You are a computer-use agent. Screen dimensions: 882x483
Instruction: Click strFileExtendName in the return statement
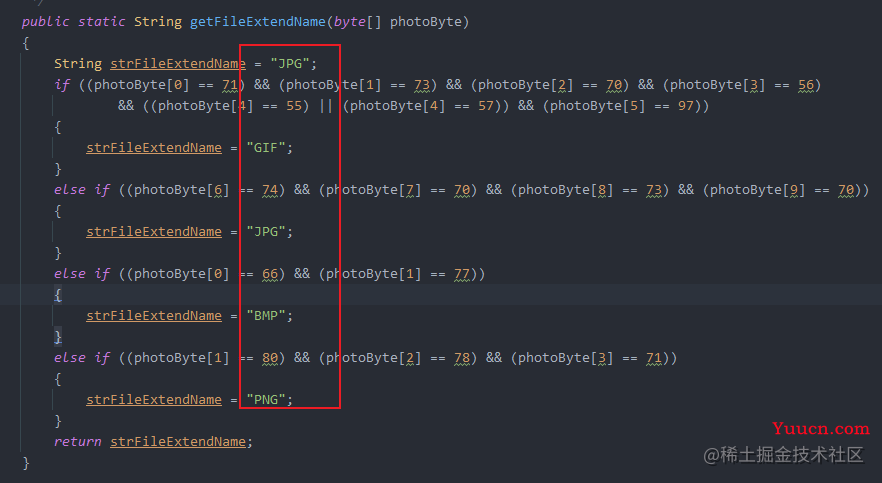coord(180,441)
